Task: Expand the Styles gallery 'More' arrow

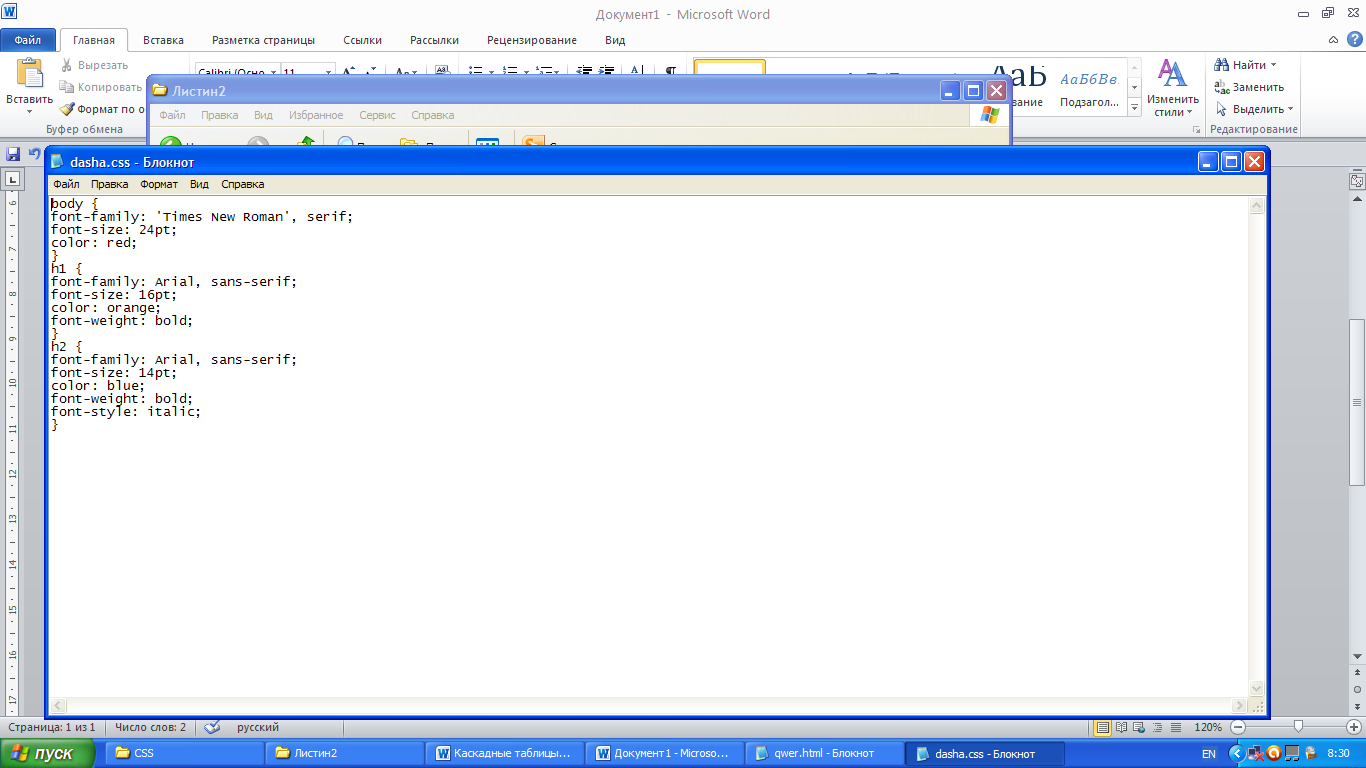Action: click(1135, 109)
